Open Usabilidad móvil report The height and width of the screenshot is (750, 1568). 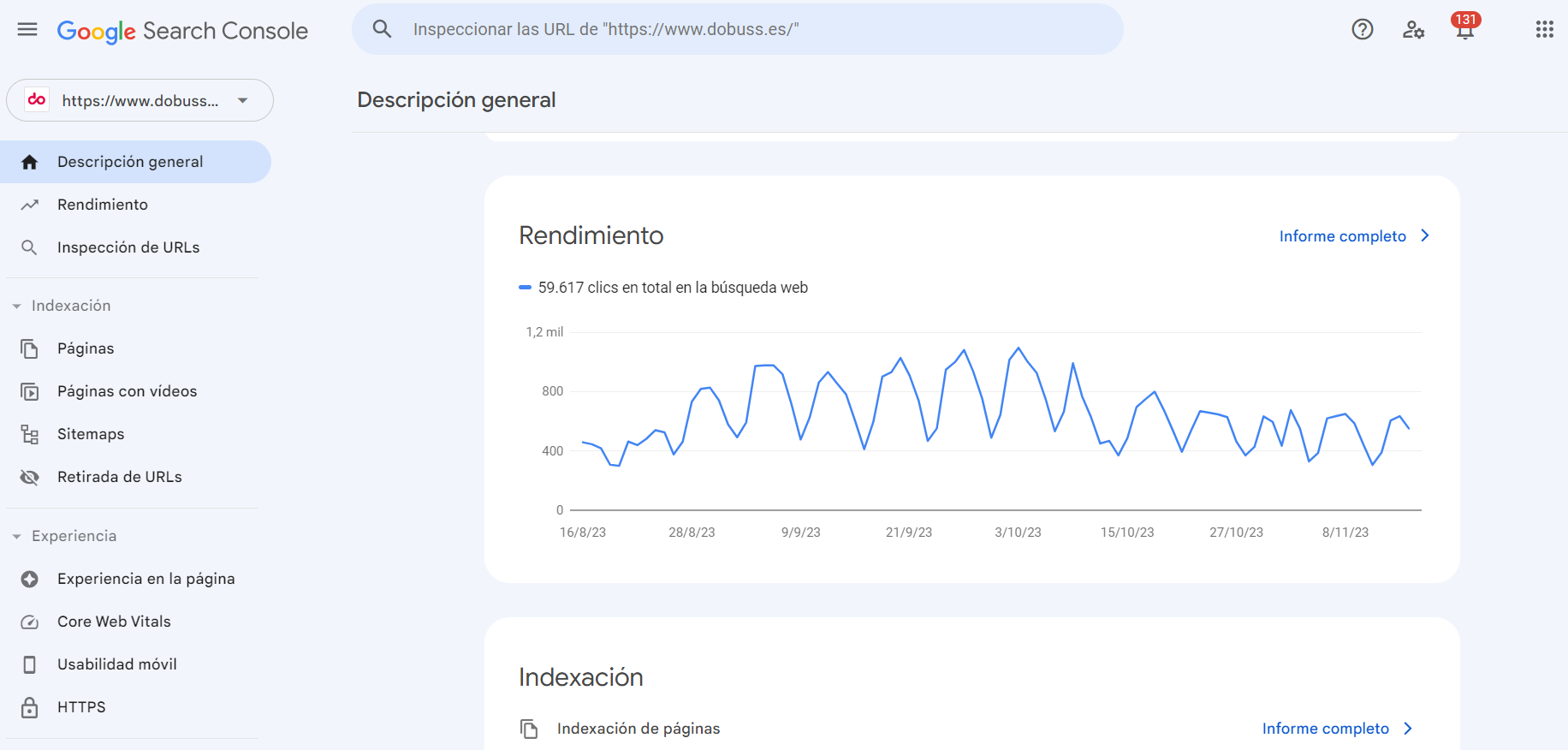pyautogui.click(x=135, y=664)
